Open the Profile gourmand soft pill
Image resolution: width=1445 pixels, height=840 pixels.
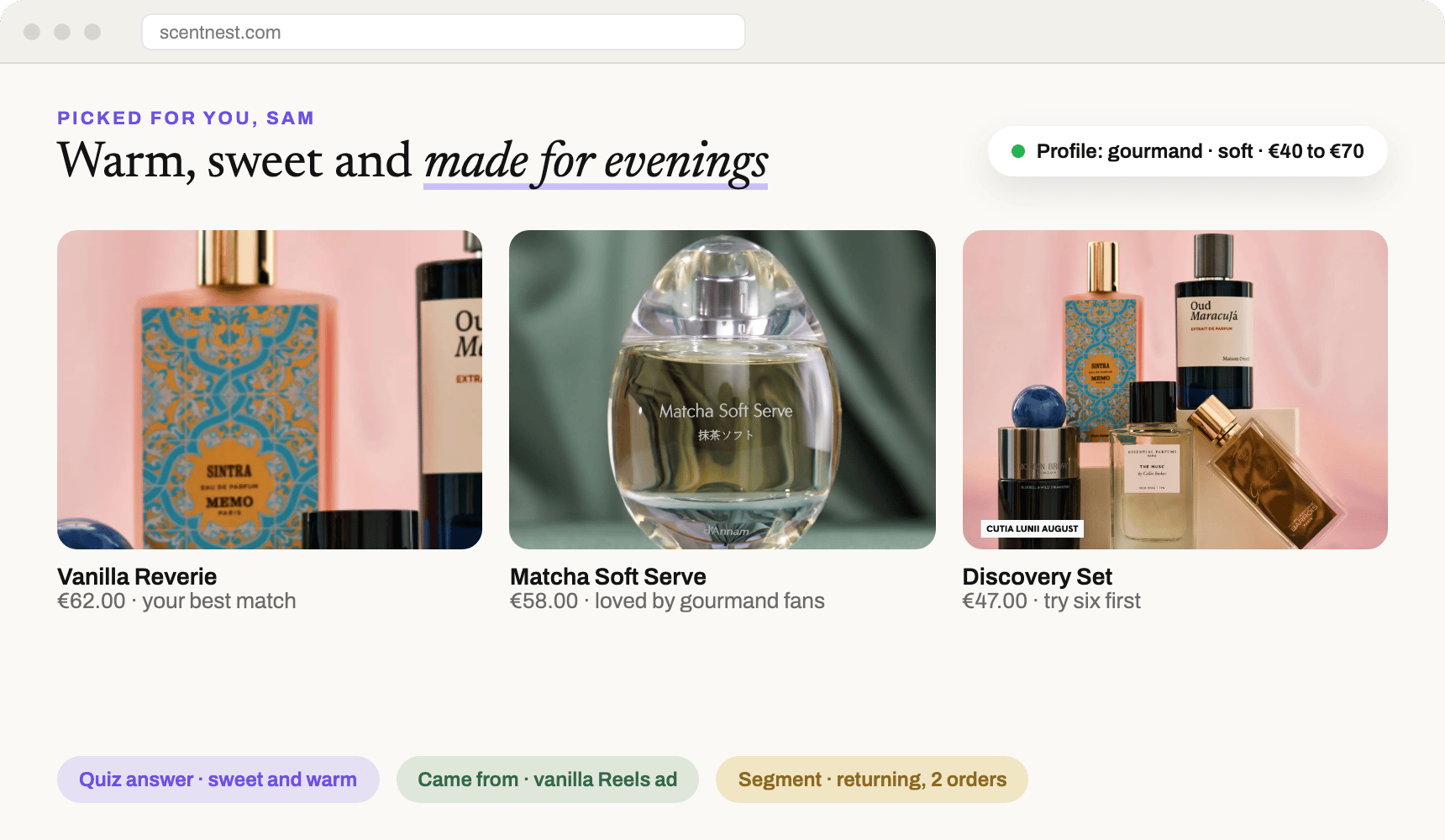point(1188,151)
